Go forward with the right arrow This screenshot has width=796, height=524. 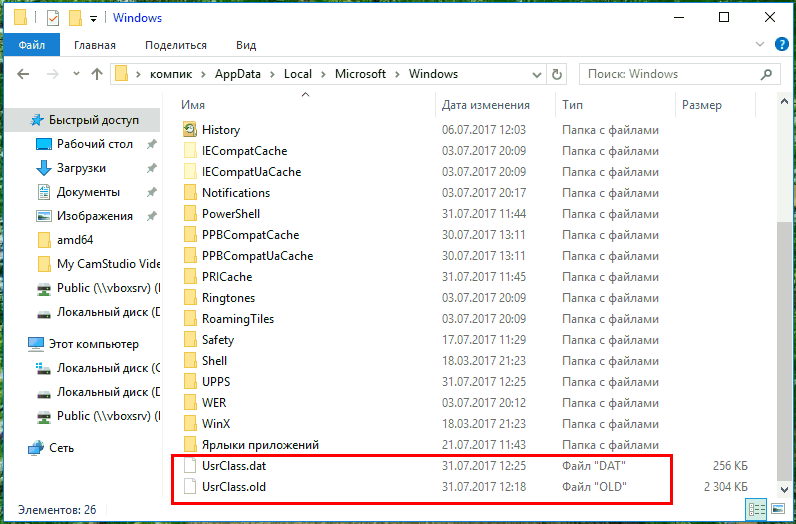pos(52,74)
